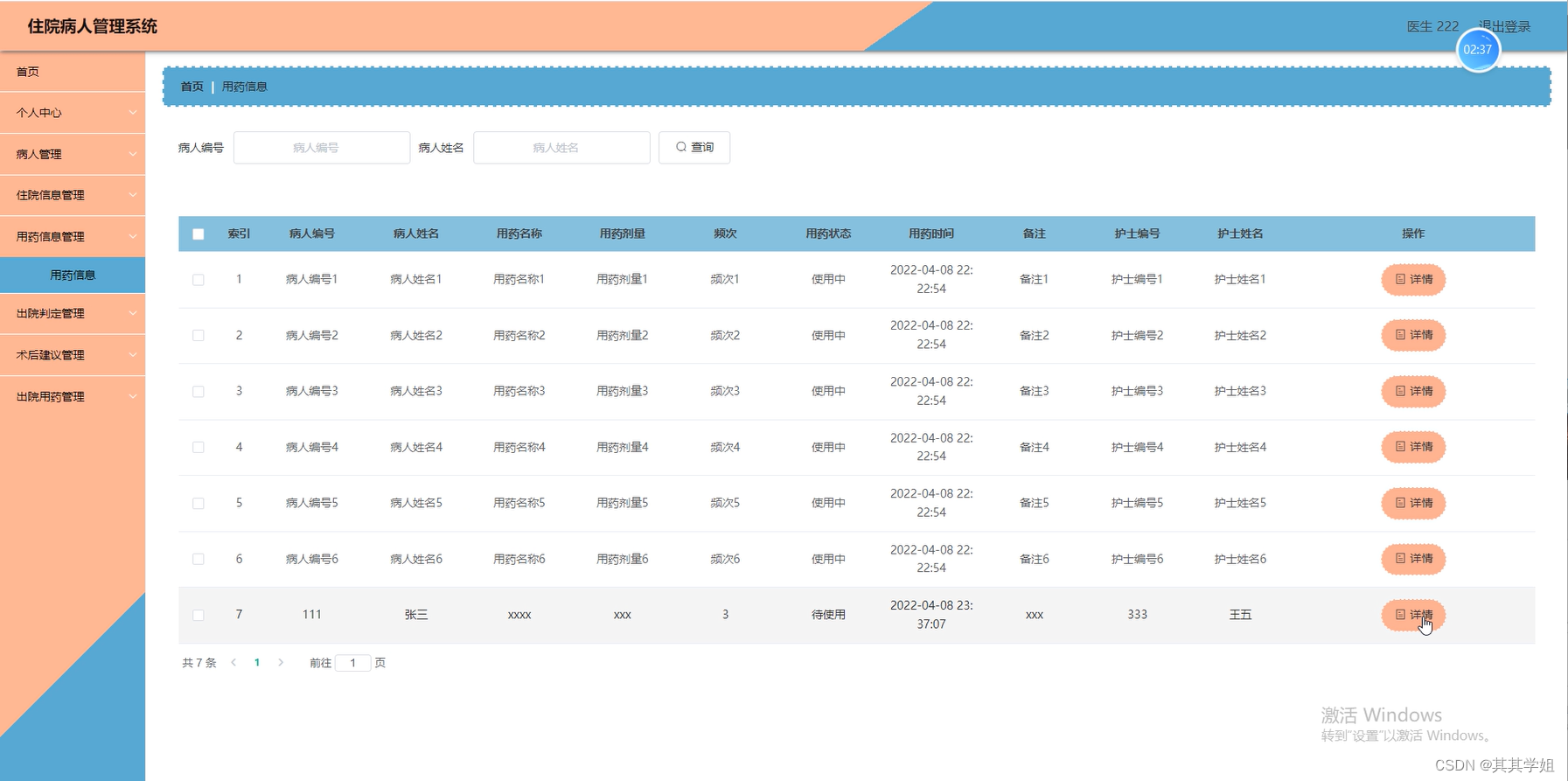Screen dimensions: 1568x781
Task: Click the next page arrow
Action: point(281,663)
